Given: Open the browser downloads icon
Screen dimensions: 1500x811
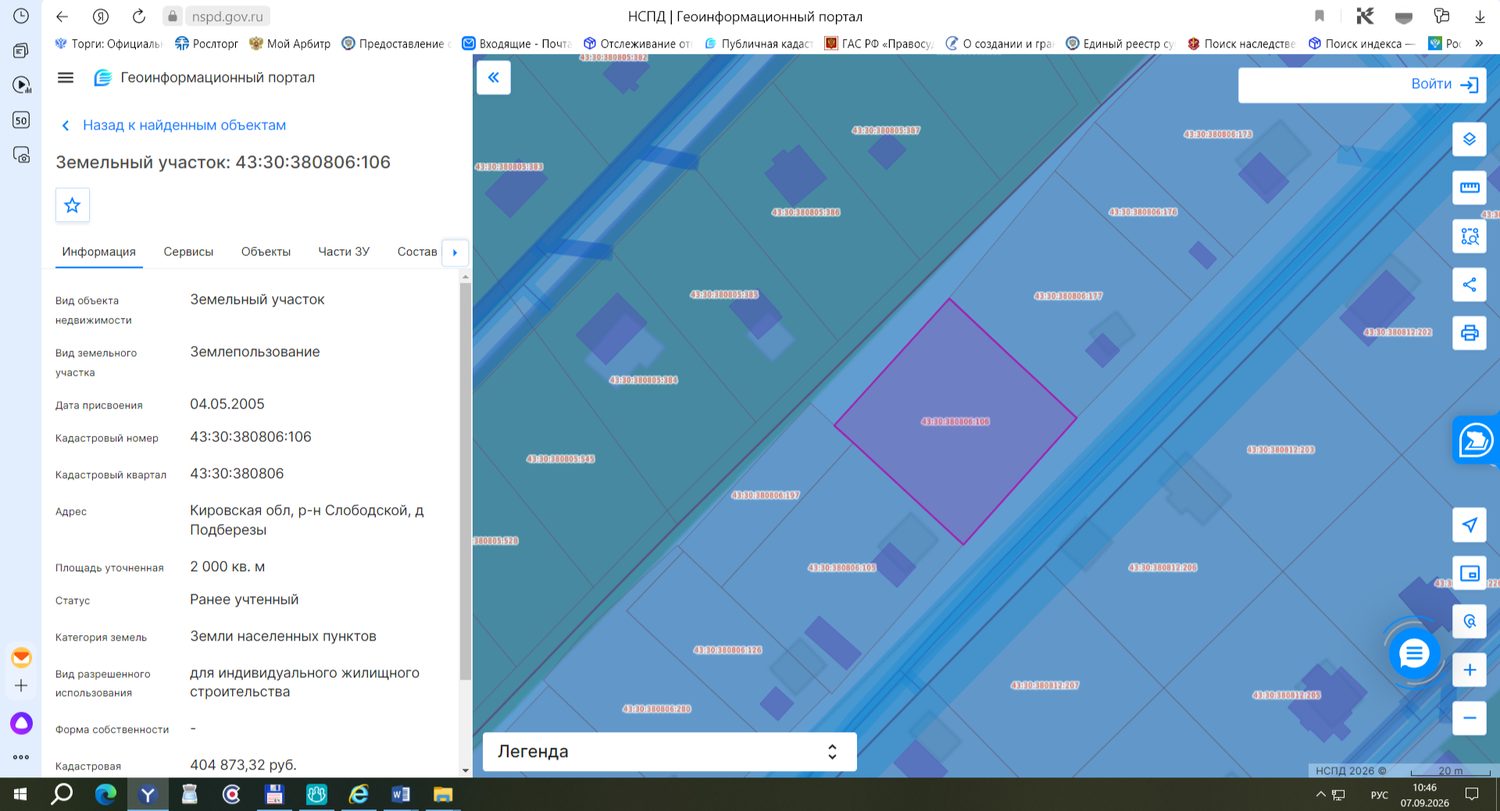Looking at the screenshot, I should point(1481,16).
